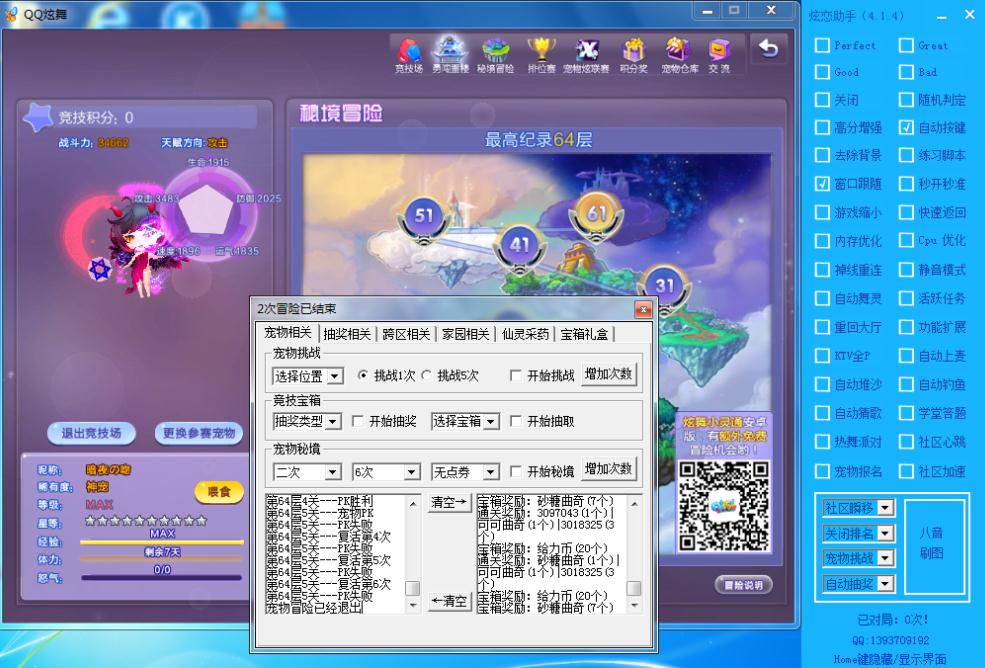Enable the 开始挑战 checkbox
The width and height of the screenshot is (985, 668).
(x=516, y=376)
